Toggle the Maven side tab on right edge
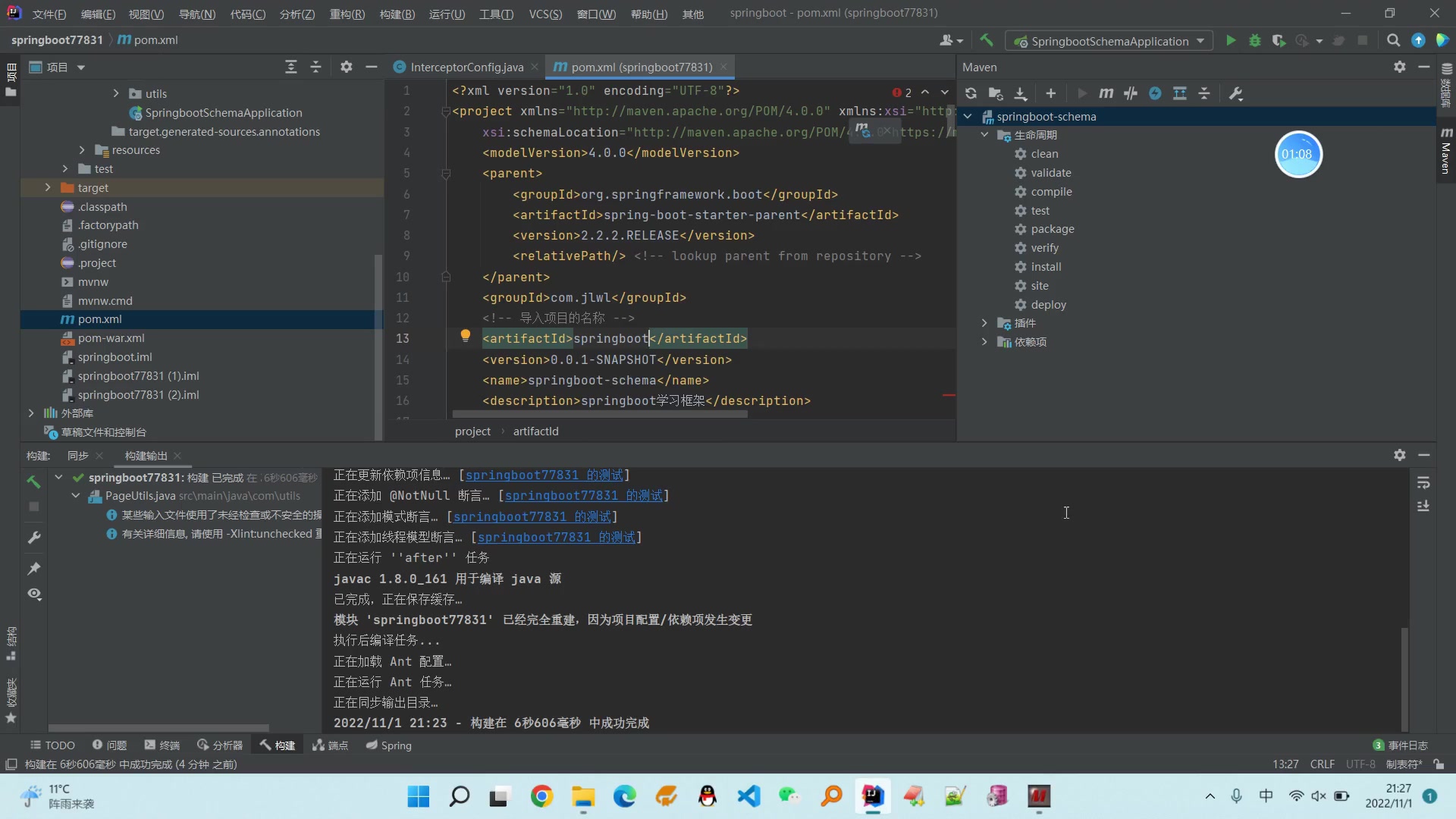1456x819 pixels. click(x=1446, y=151)
